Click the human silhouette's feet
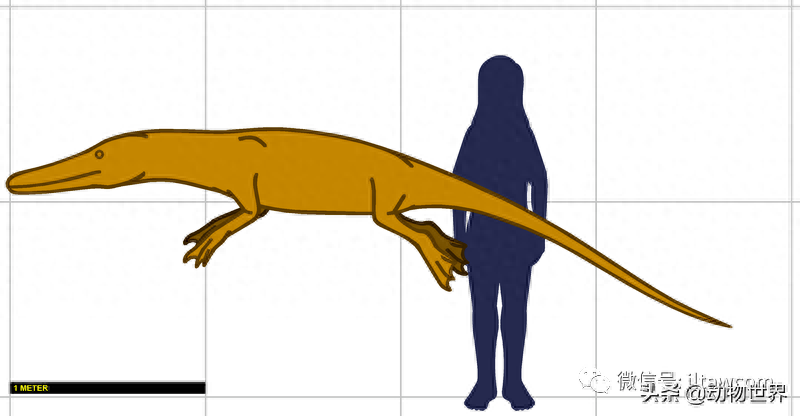The width and height of the screenshot is (800, 416). tap(500, 398)
